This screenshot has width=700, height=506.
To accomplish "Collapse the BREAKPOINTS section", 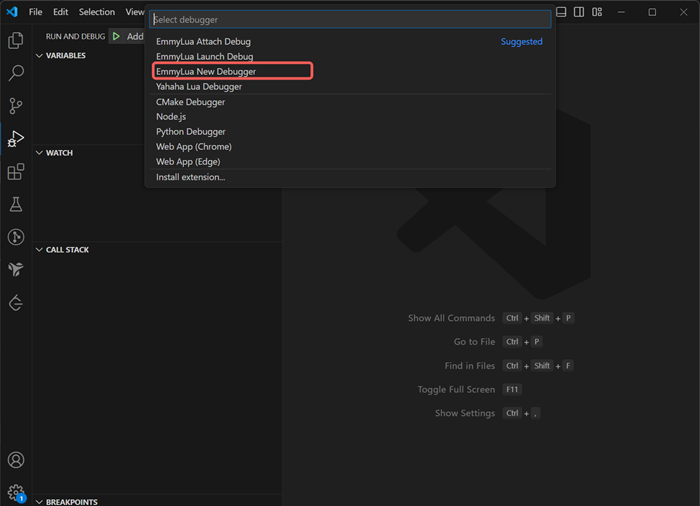I will click(x=67, y=502).
